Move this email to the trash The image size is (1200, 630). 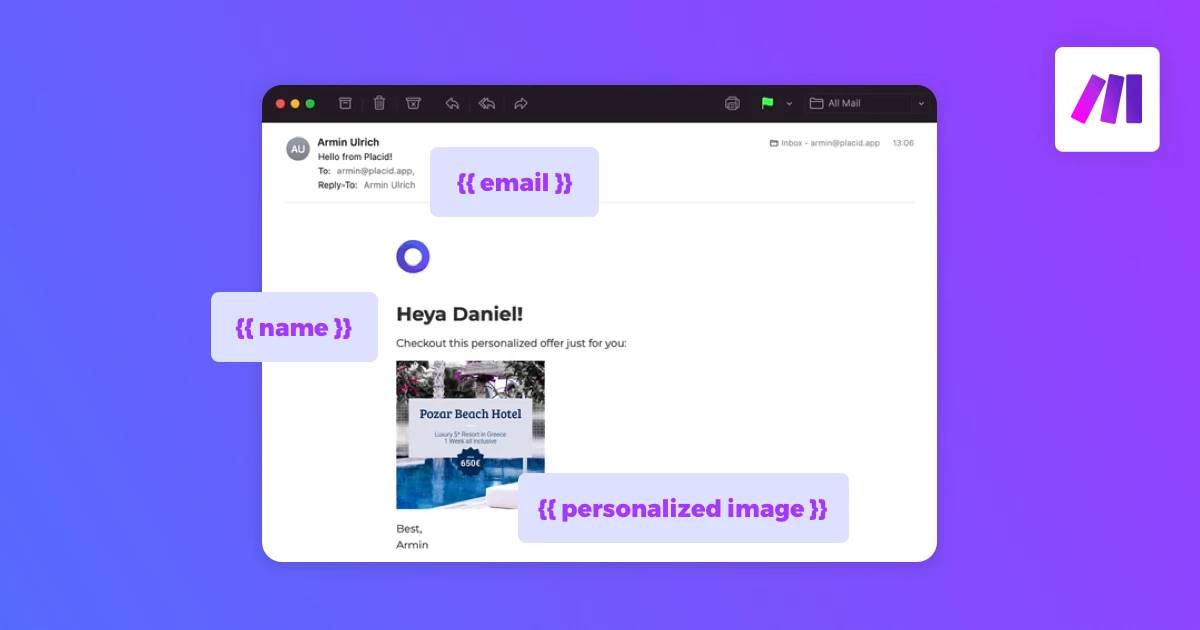[379, 103]
